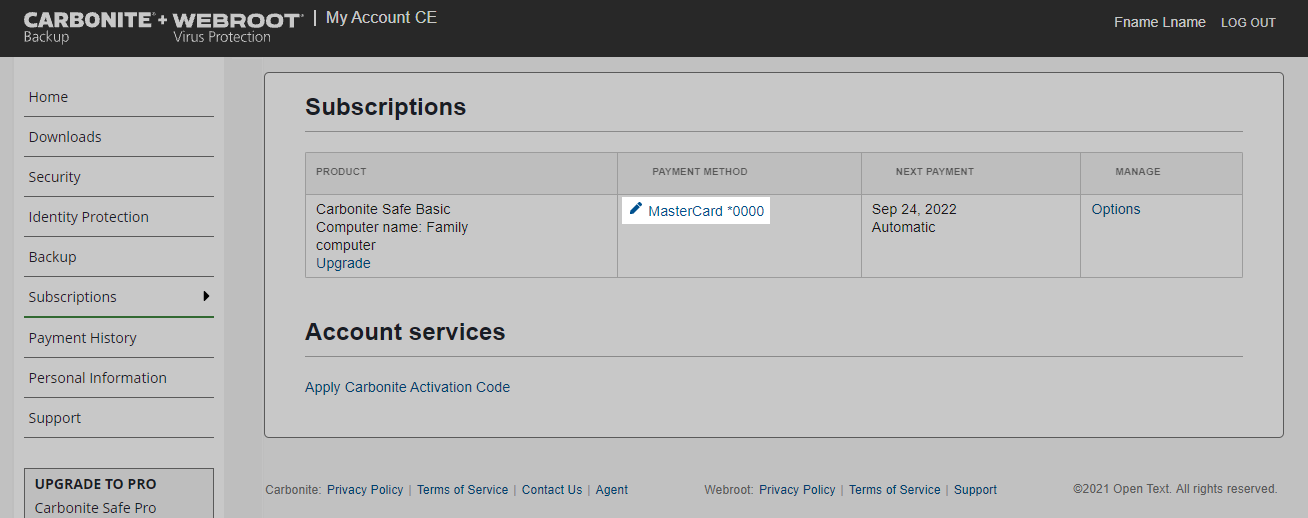Viewport: 1308px width, 518px height.
Task: Click the Automatic payment text
Action: click(904, 227)
